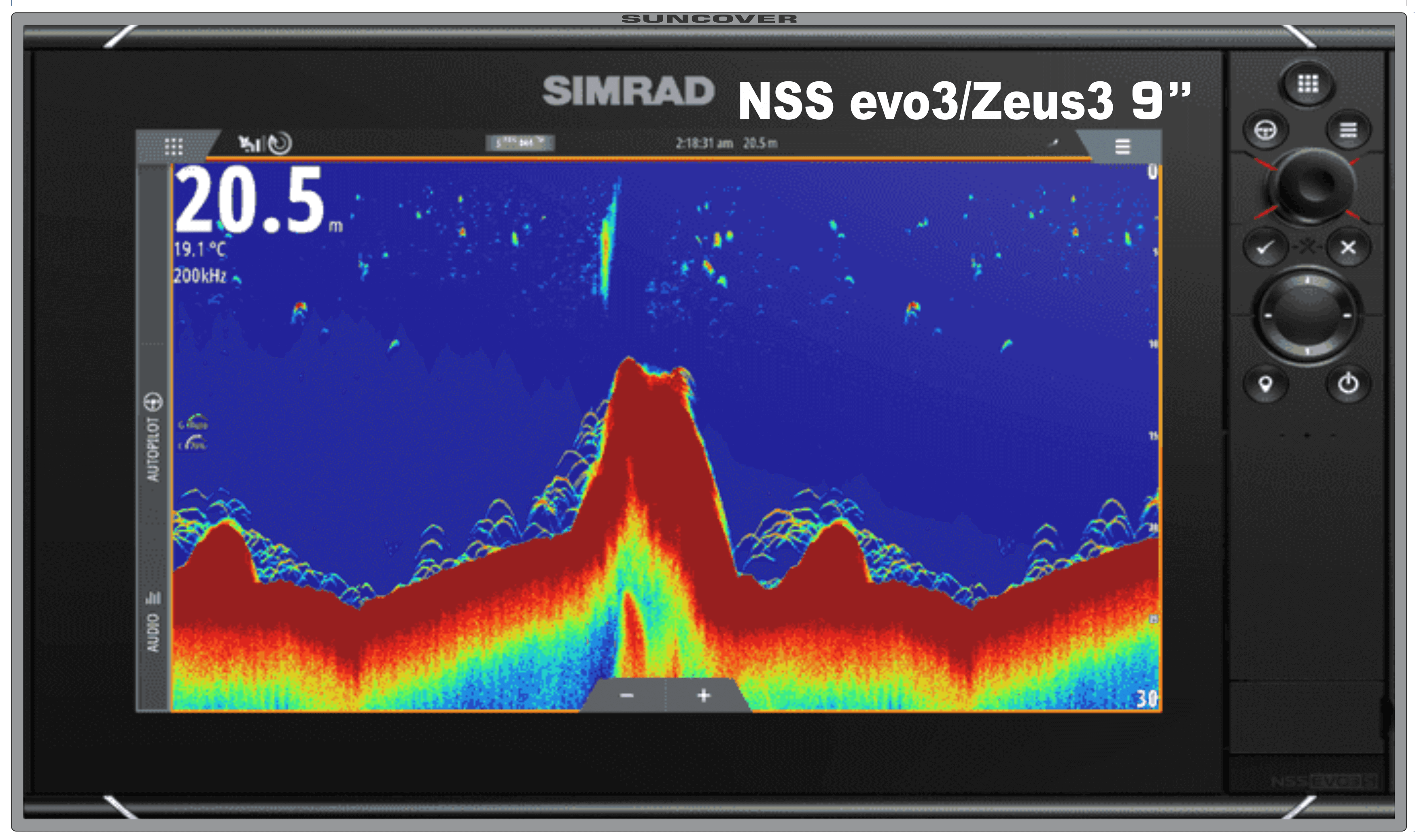Click the 2:18:31 am clock text

tap(704, 143)
